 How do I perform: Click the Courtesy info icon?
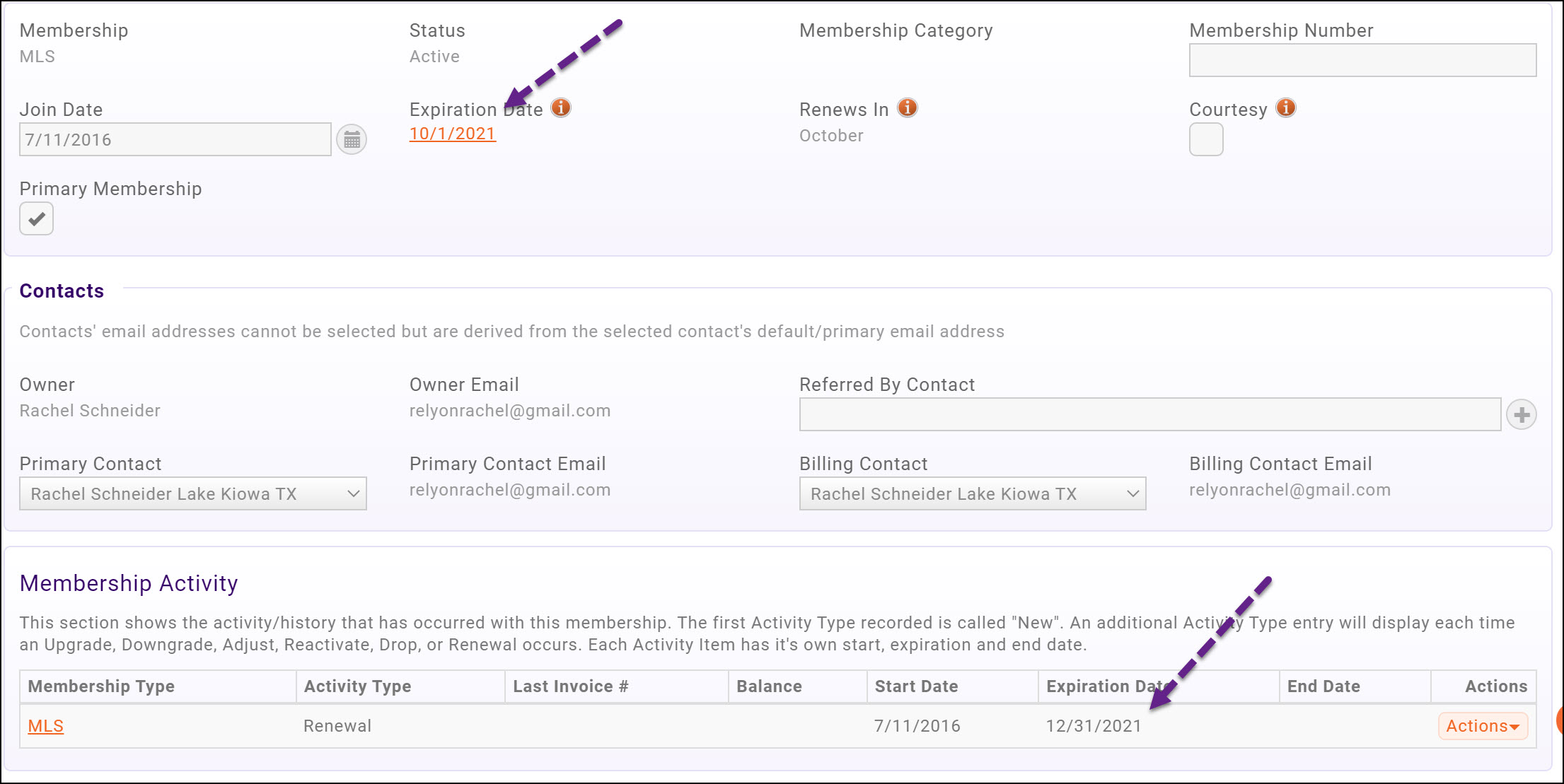tap(1286, 108)
